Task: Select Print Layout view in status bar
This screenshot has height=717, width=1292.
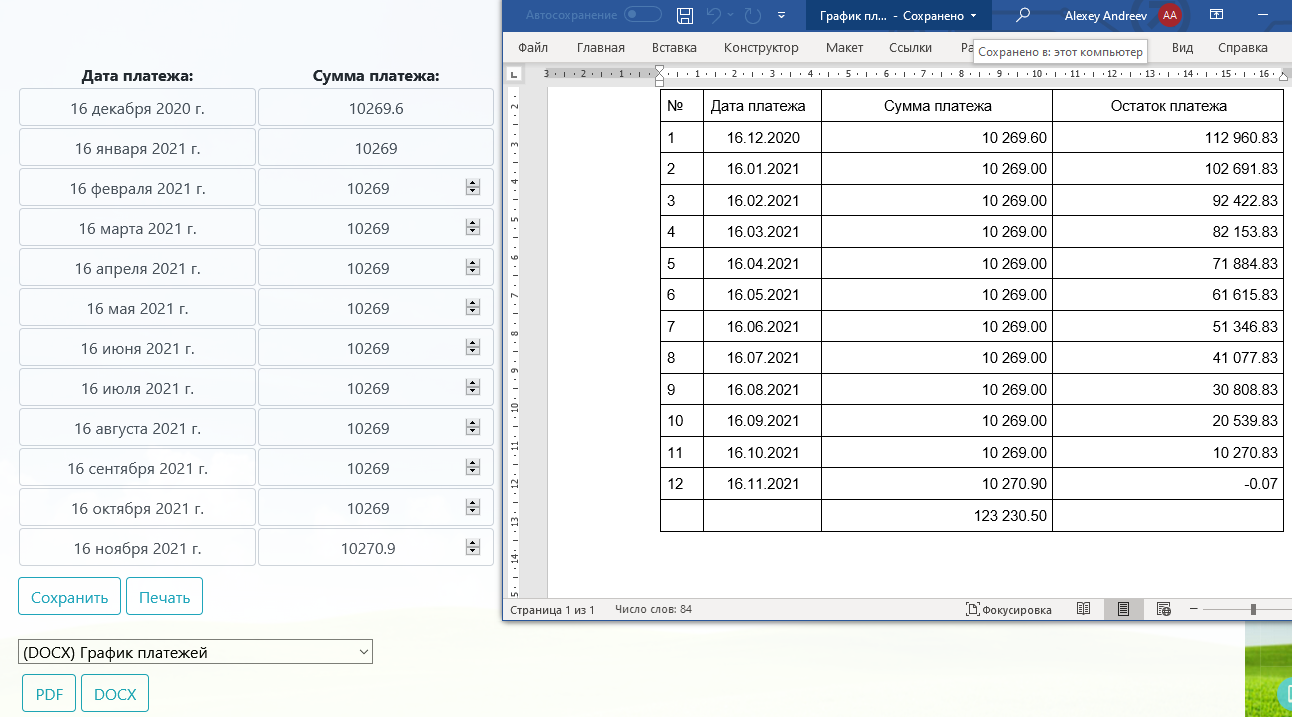Action: coord(1123,609)
